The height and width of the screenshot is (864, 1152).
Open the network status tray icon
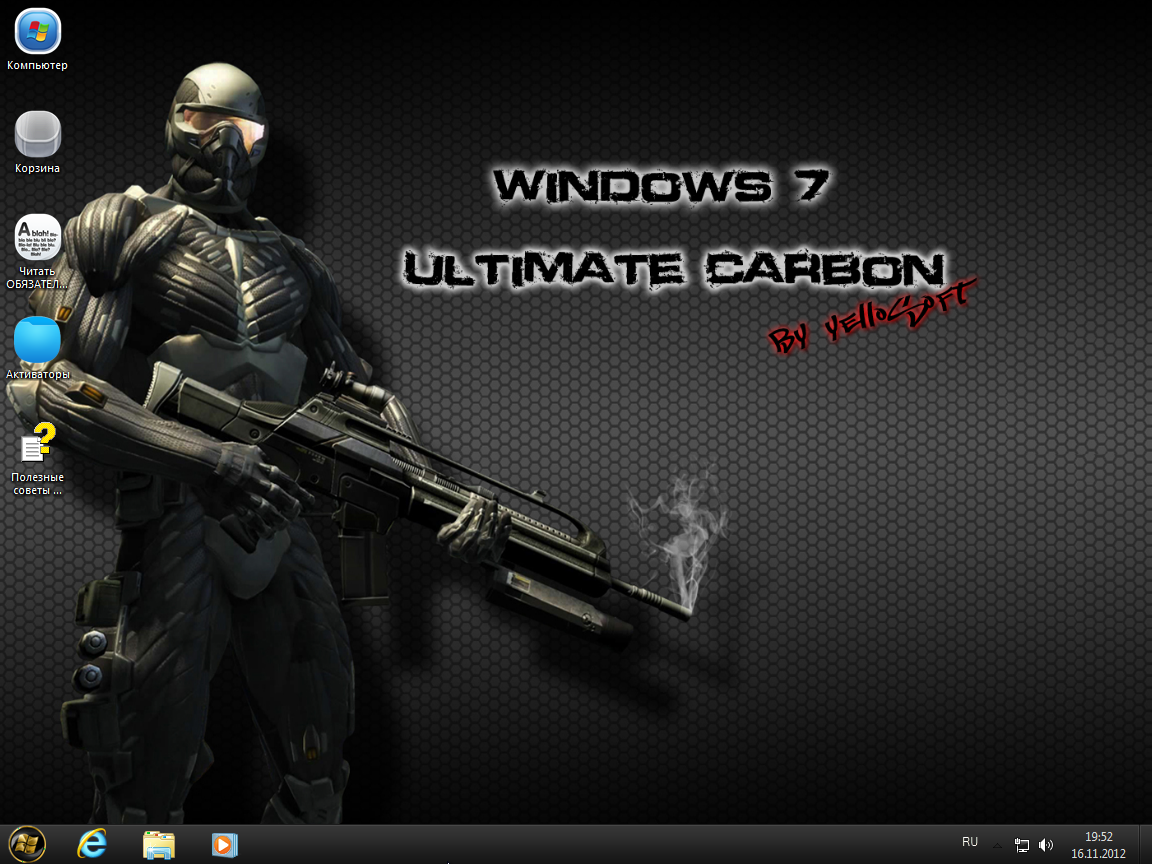[1021, 846]
